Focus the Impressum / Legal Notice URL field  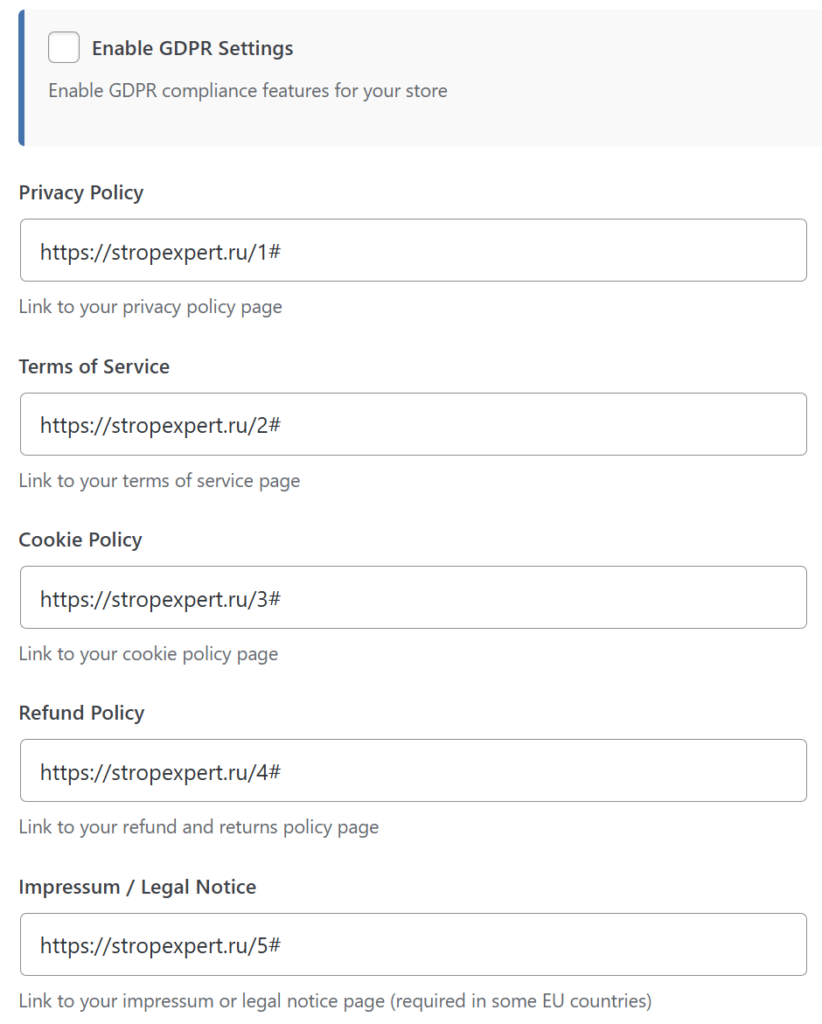[x=413, y=944]
